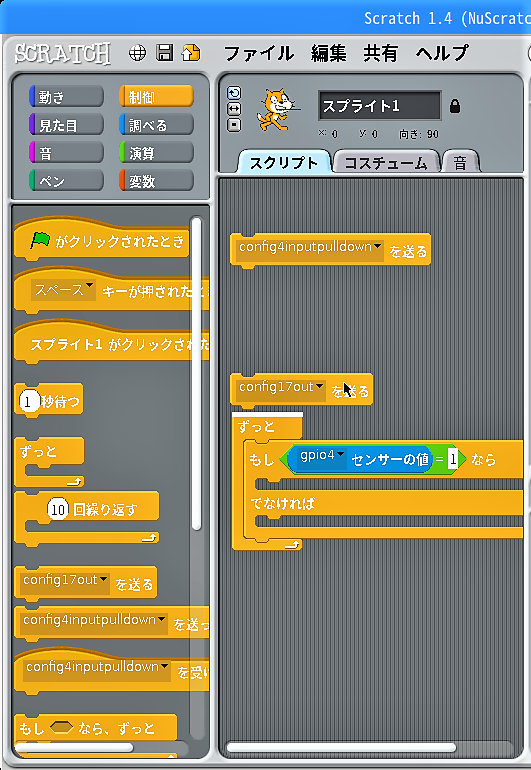This screenshot has width=531, height=770.
Task: Click the block palette vertical scrollbar
Action: (x=196, y=373)
